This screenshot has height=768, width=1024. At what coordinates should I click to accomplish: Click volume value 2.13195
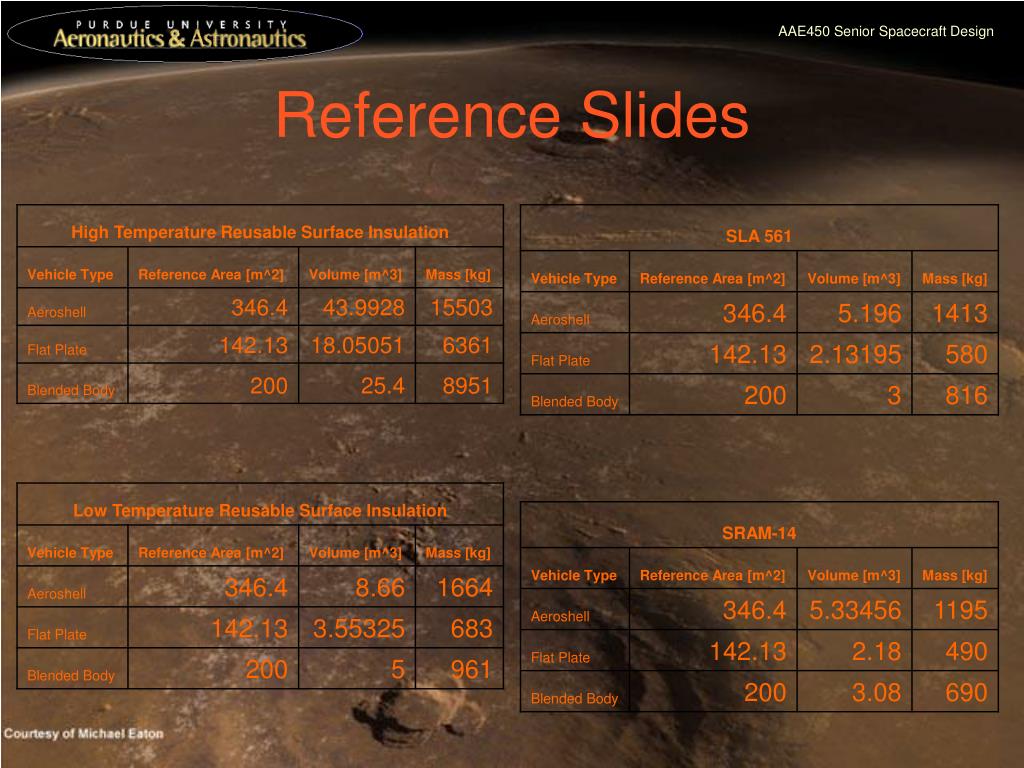[855, 355]
